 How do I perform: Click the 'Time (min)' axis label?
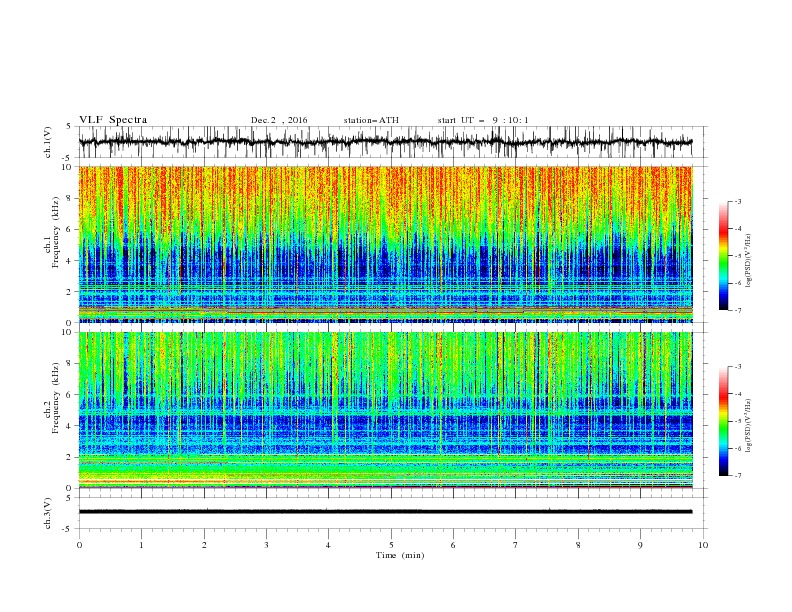tap(400, 555)
